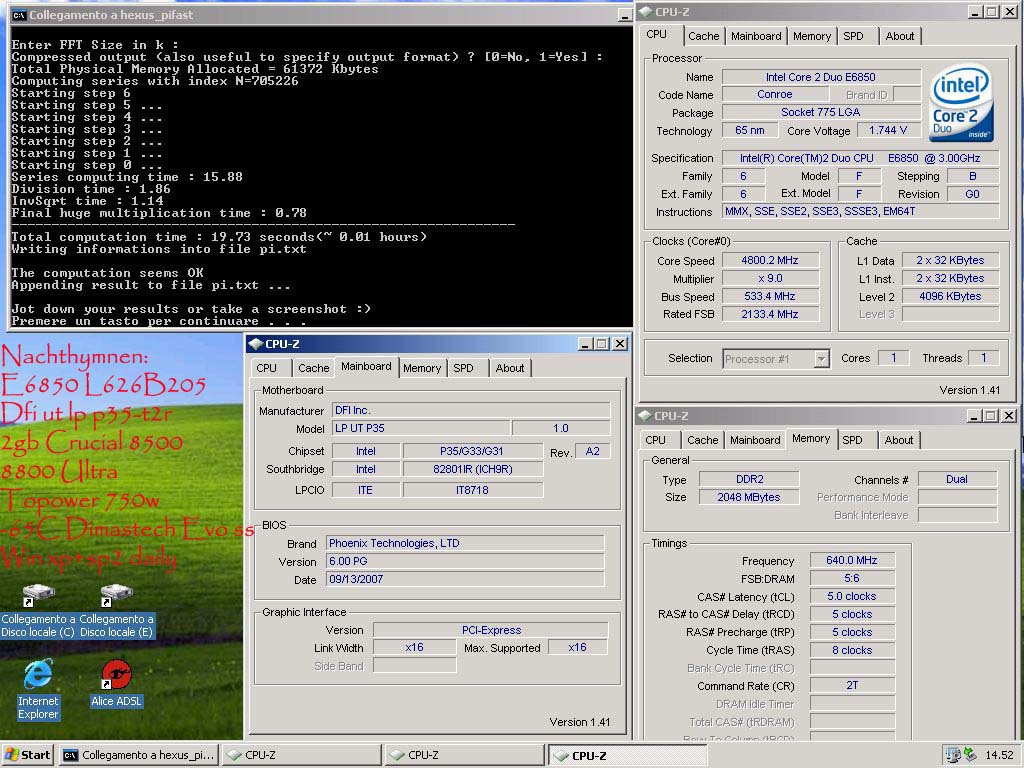Open the Disco locale (E) desktop shortcut
The height and width of the screenshot is (768, 1024).
coord(116,613)
